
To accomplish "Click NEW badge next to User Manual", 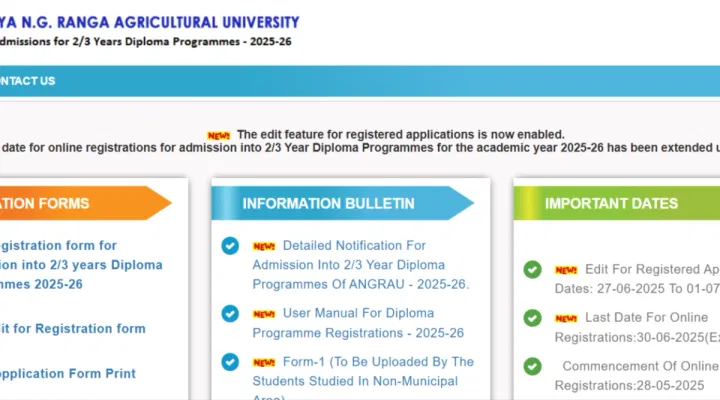I will pyautogui.click(x=264, y=314).
